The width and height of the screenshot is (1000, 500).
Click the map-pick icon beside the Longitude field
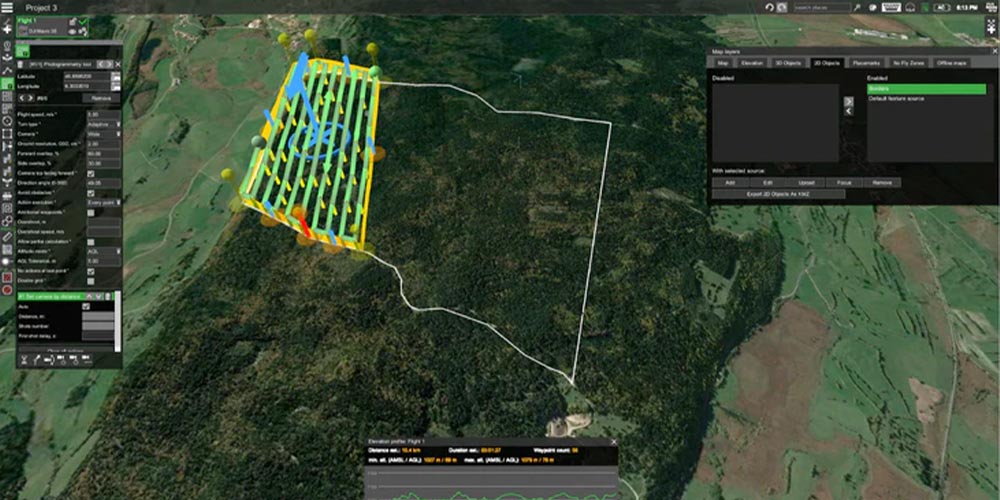click(x=116, y=86)
